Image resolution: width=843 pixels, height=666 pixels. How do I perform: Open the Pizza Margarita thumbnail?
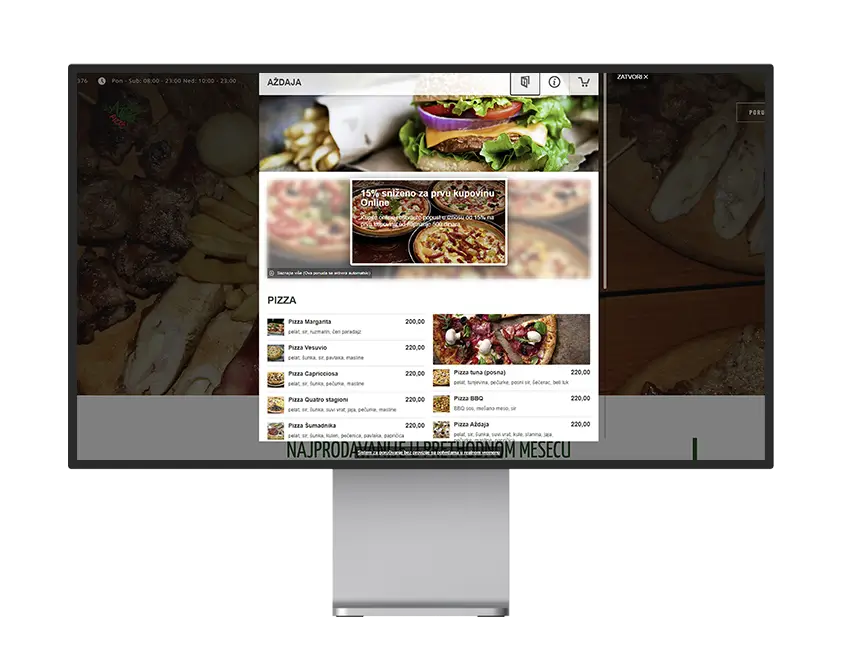276,327
